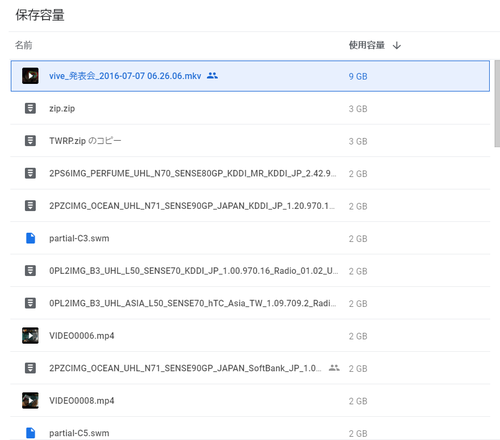The image size is (500, 440).
Task: Sort by the 使用容量 column header
Action: point(367,45)
